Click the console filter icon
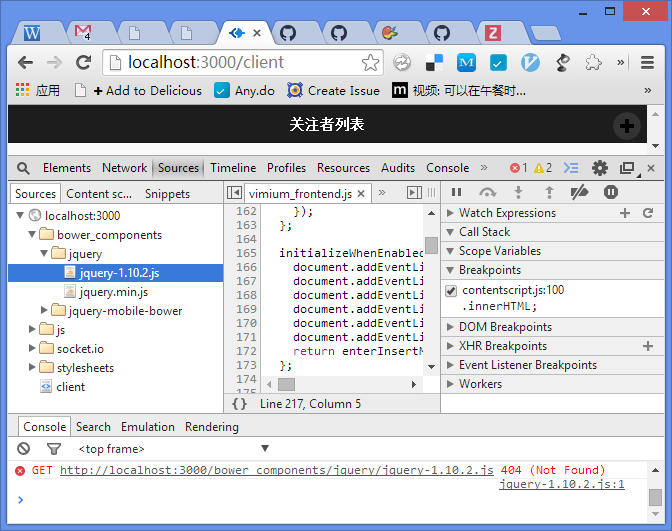672x531 pixels. click(x=54, y=449)
